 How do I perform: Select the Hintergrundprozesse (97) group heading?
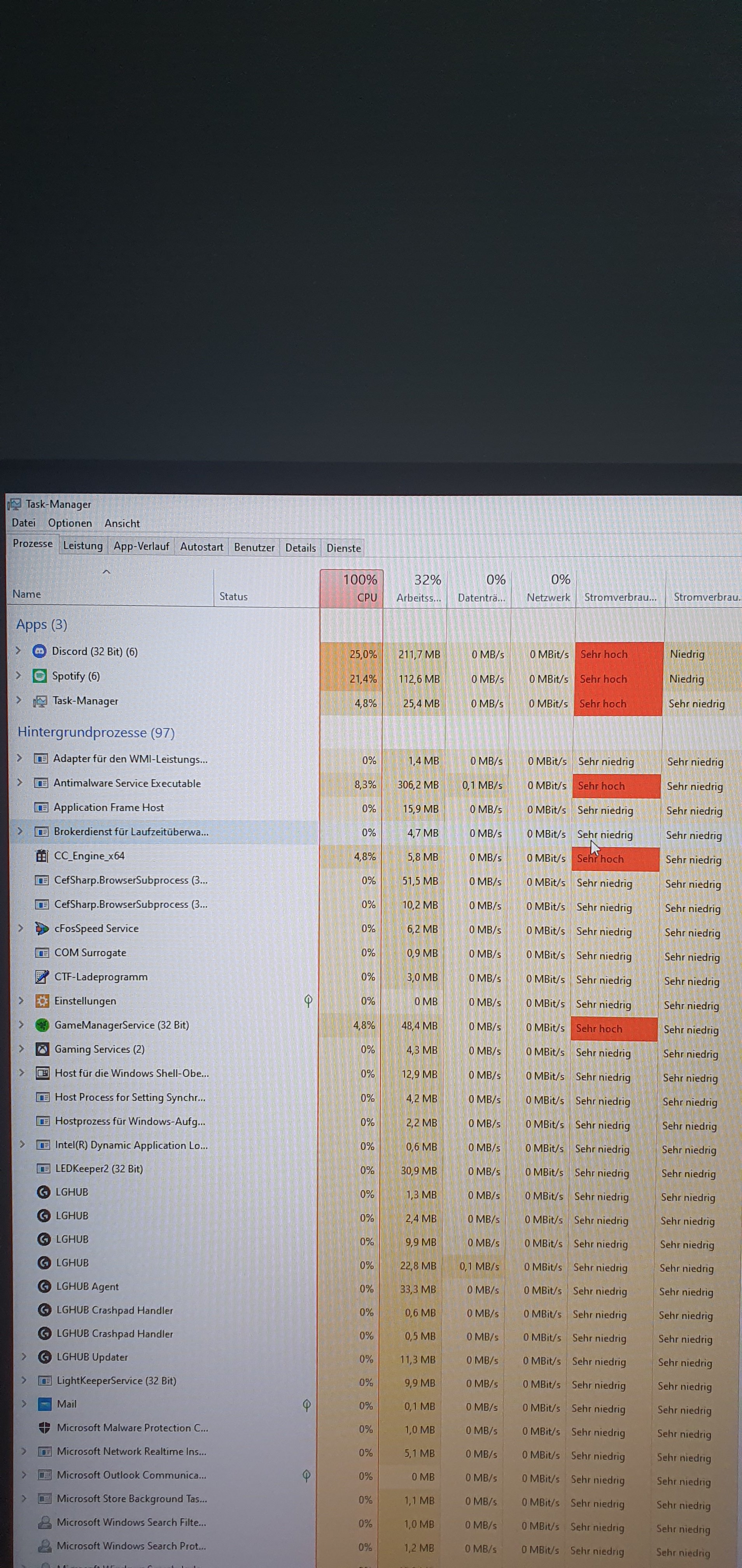(x=96, y=732)
